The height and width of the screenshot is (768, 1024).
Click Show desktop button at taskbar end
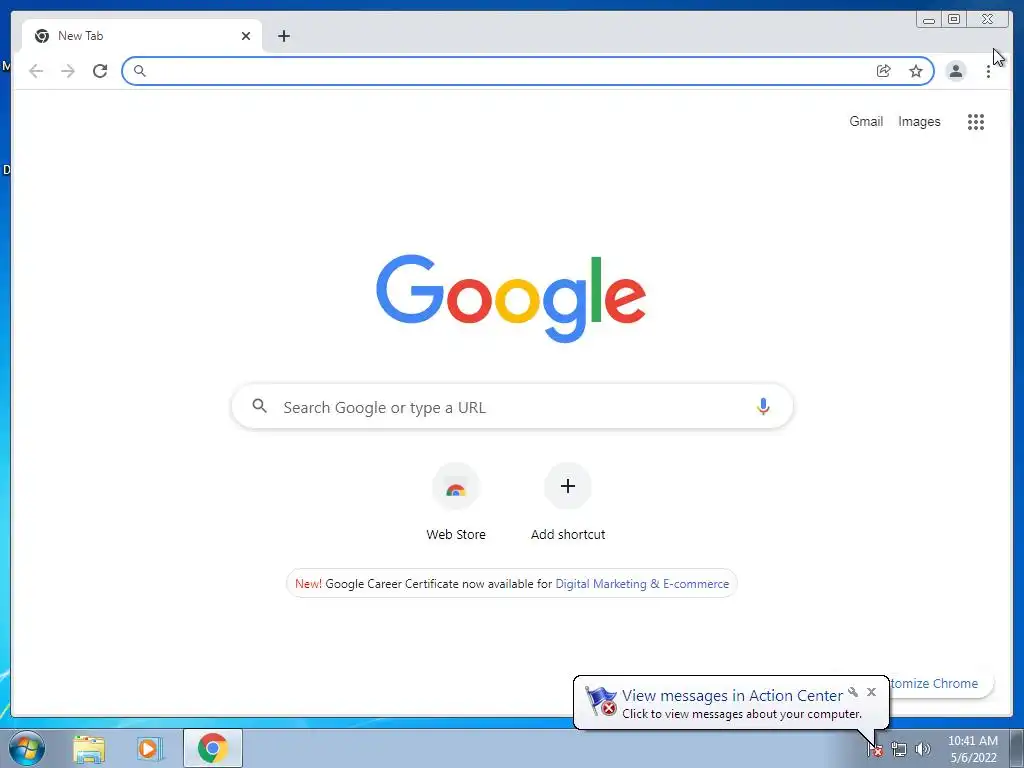[x=1016, y=748]
